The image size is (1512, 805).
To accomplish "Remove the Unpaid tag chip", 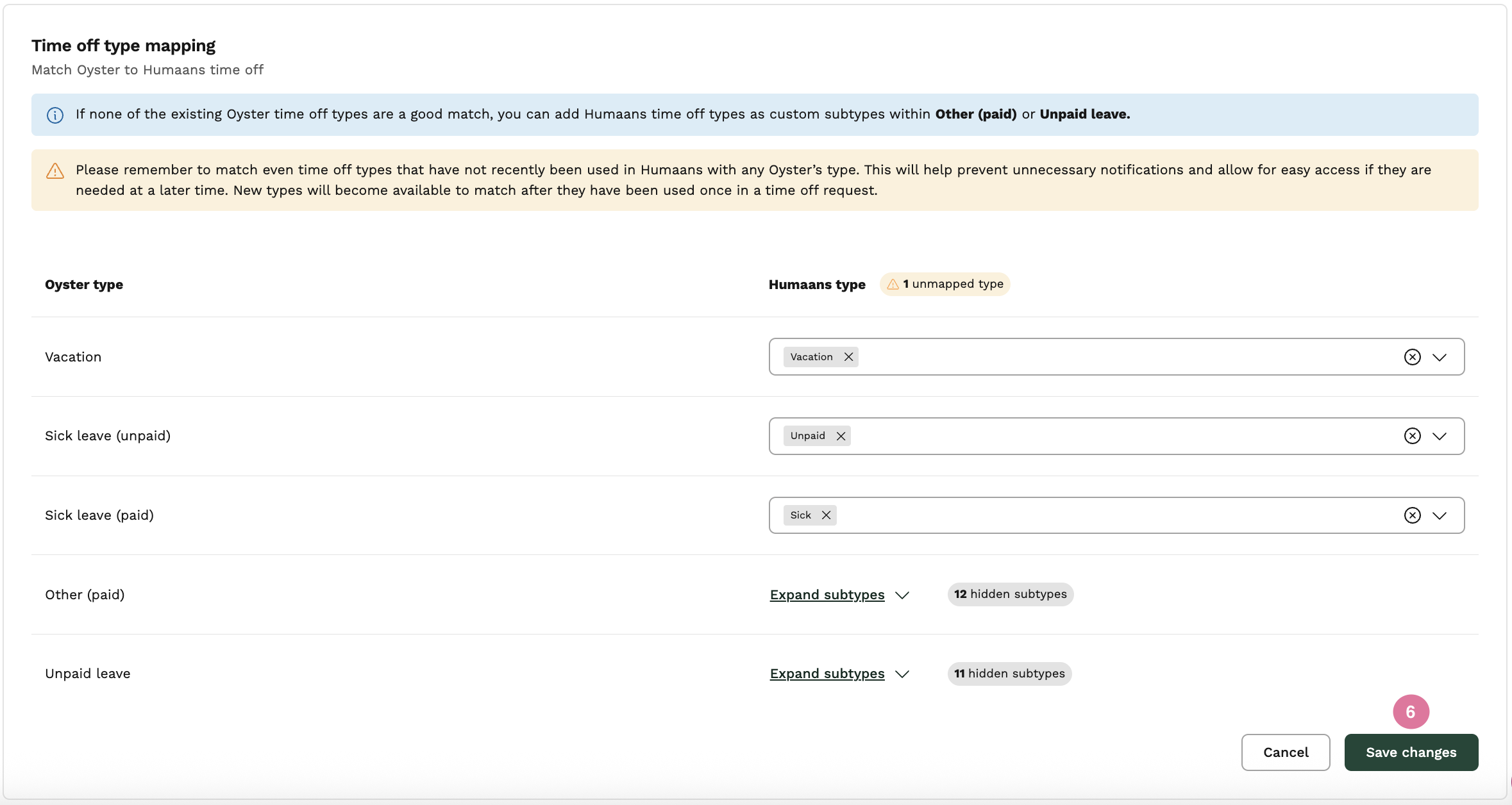I will click(x=841, y=436).
